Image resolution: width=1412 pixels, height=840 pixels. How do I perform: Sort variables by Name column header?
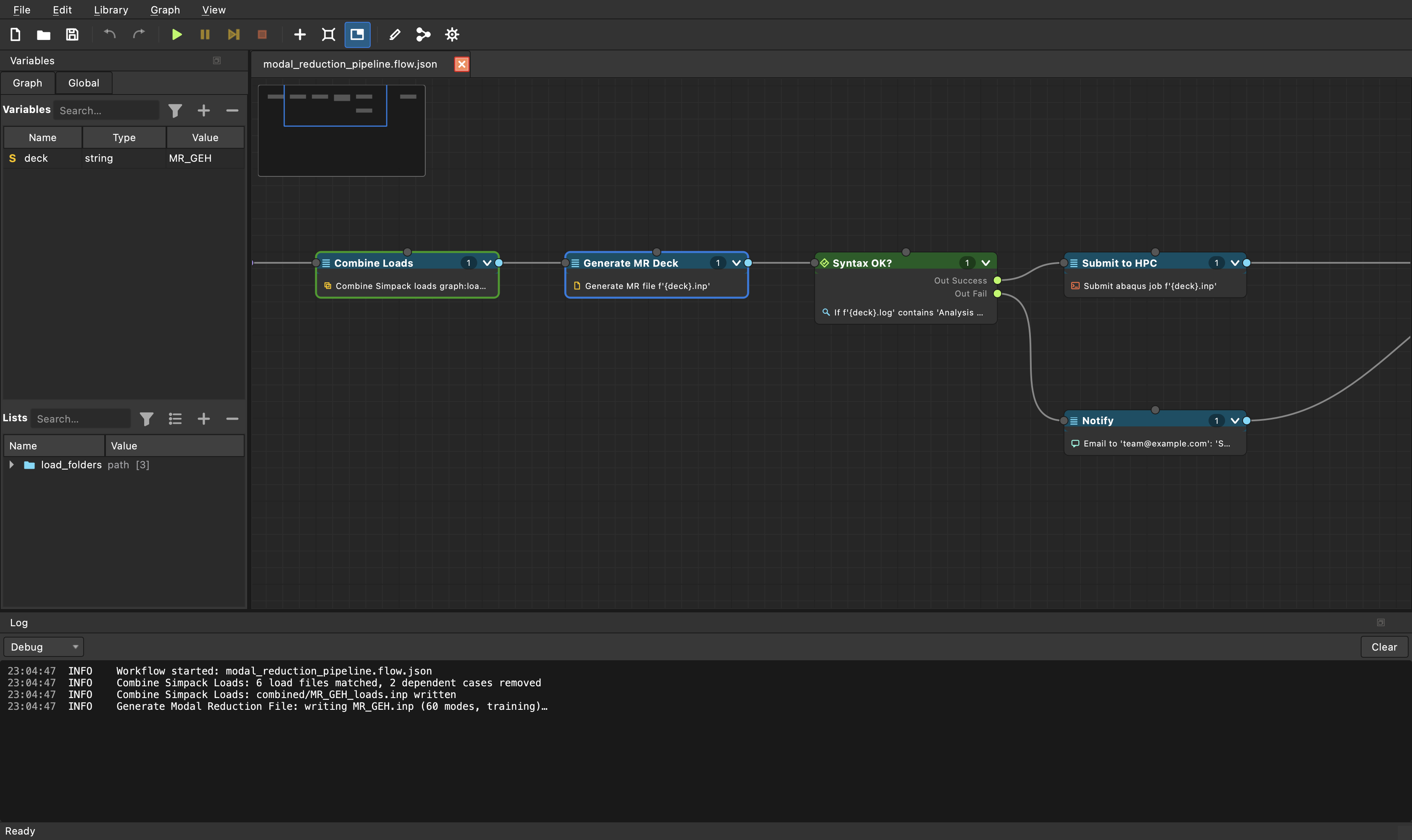[x=42, y=137]
